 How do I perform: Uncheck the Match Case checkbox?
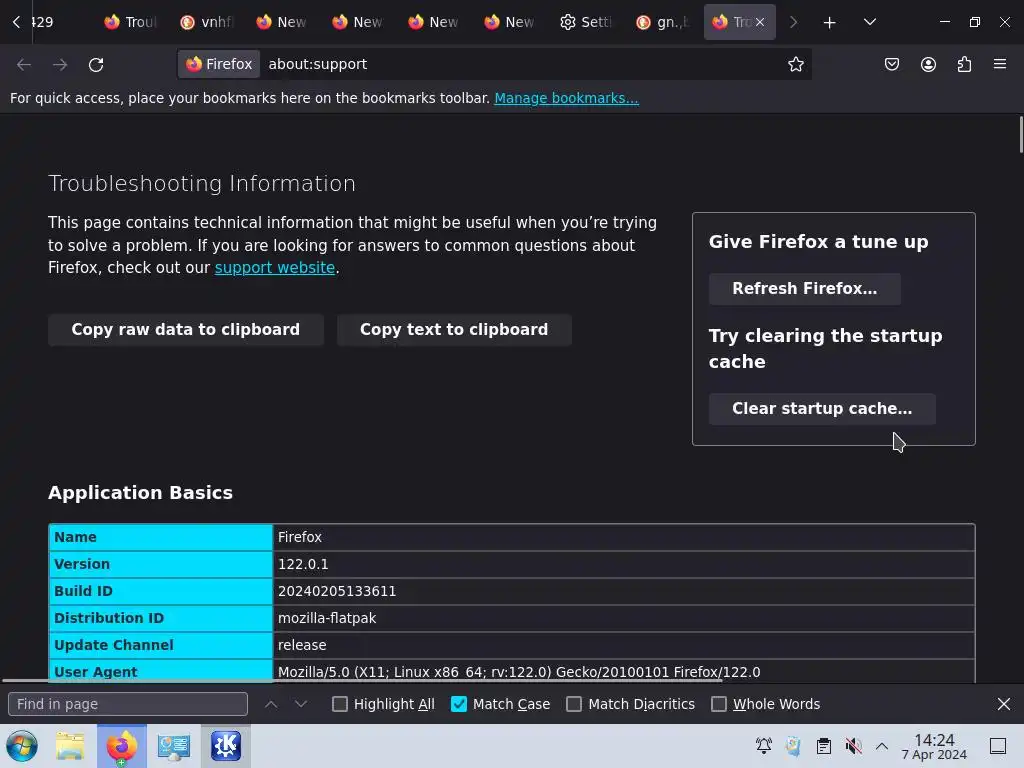coord(459,704)
